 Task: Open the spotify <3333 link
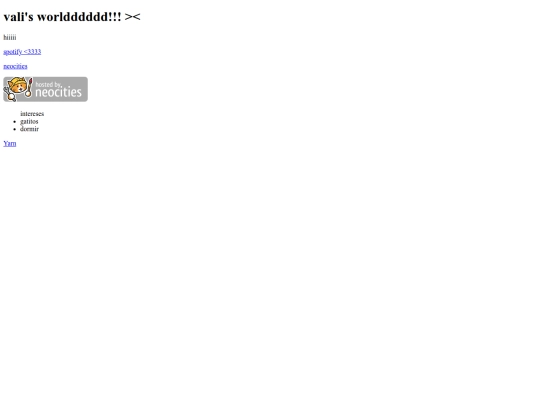[x=22, y=52]
